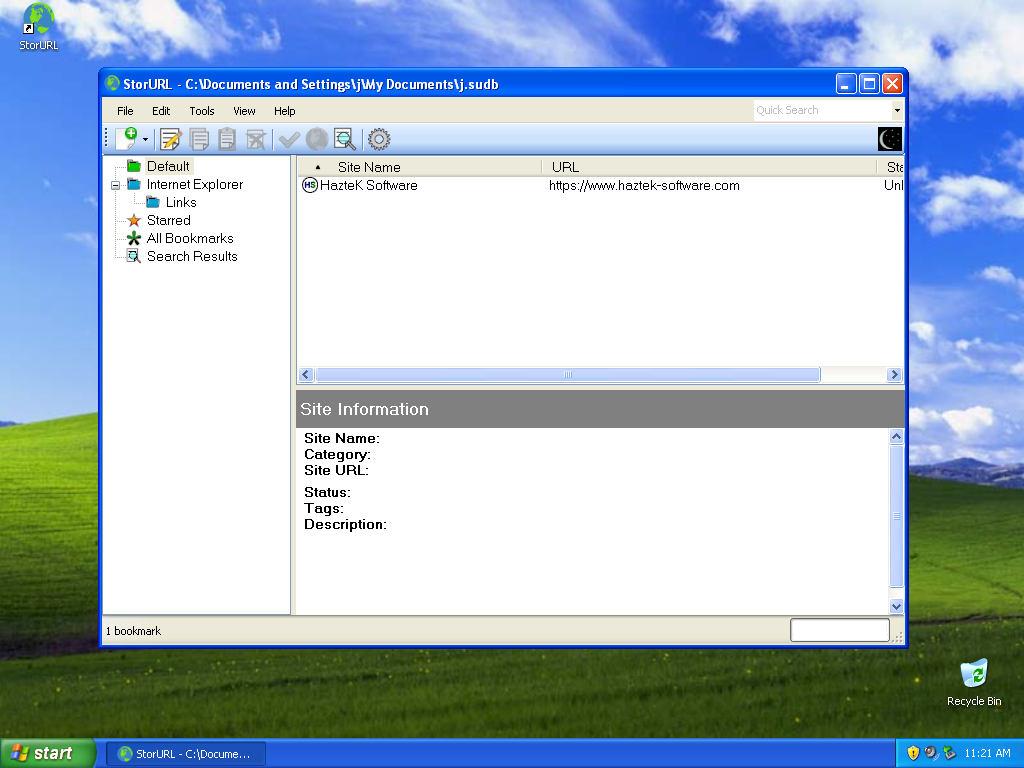This screenshot has width=1024, height=768.
Task: Select the Starred category in tree
Action: click(x=168, y=220)
